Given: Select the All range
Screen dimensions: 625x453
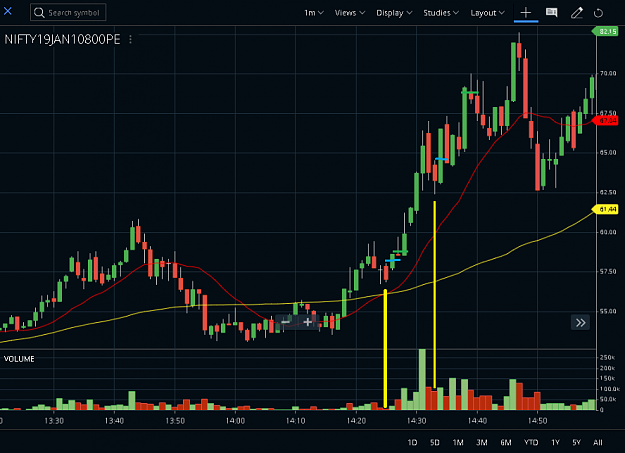Looking at the screenshot, I should click(597, 442).
